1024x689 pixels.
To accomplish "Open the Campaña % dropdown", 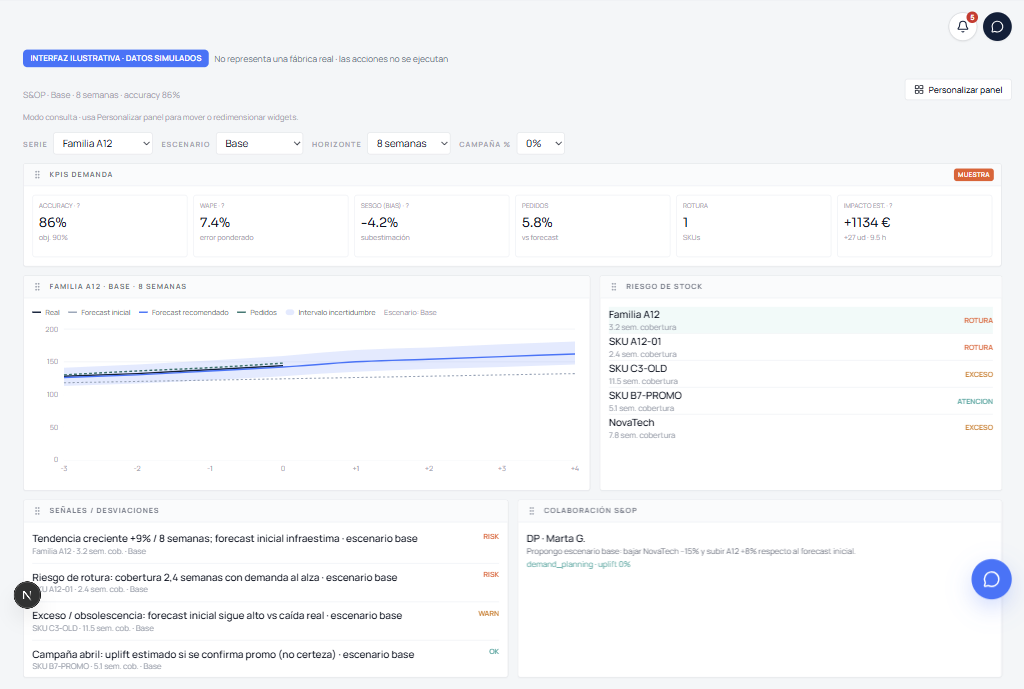I will click(x=541, y=144).
